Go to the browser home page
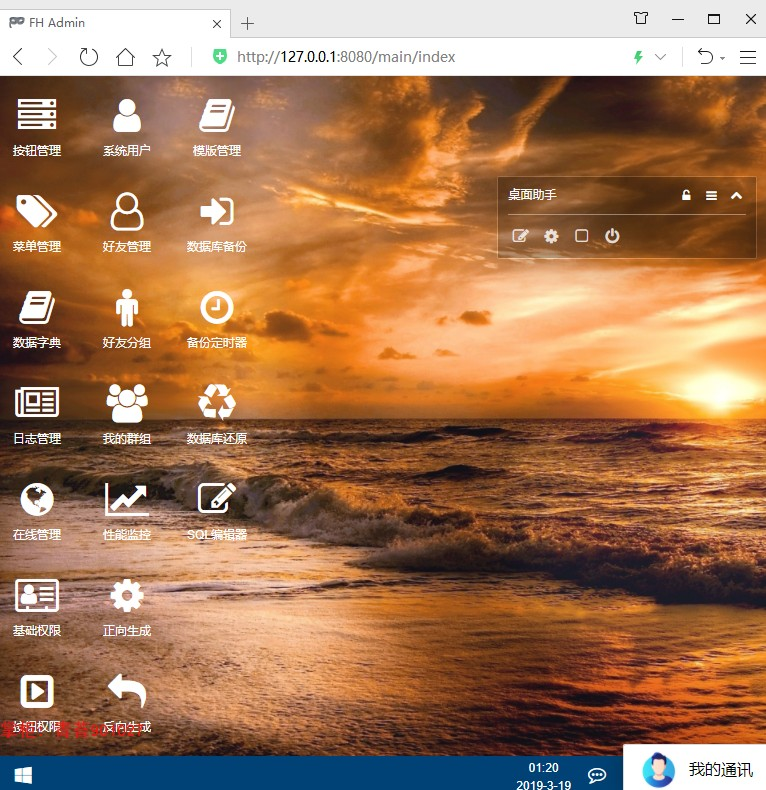766x790 pixels. (125, 57)
